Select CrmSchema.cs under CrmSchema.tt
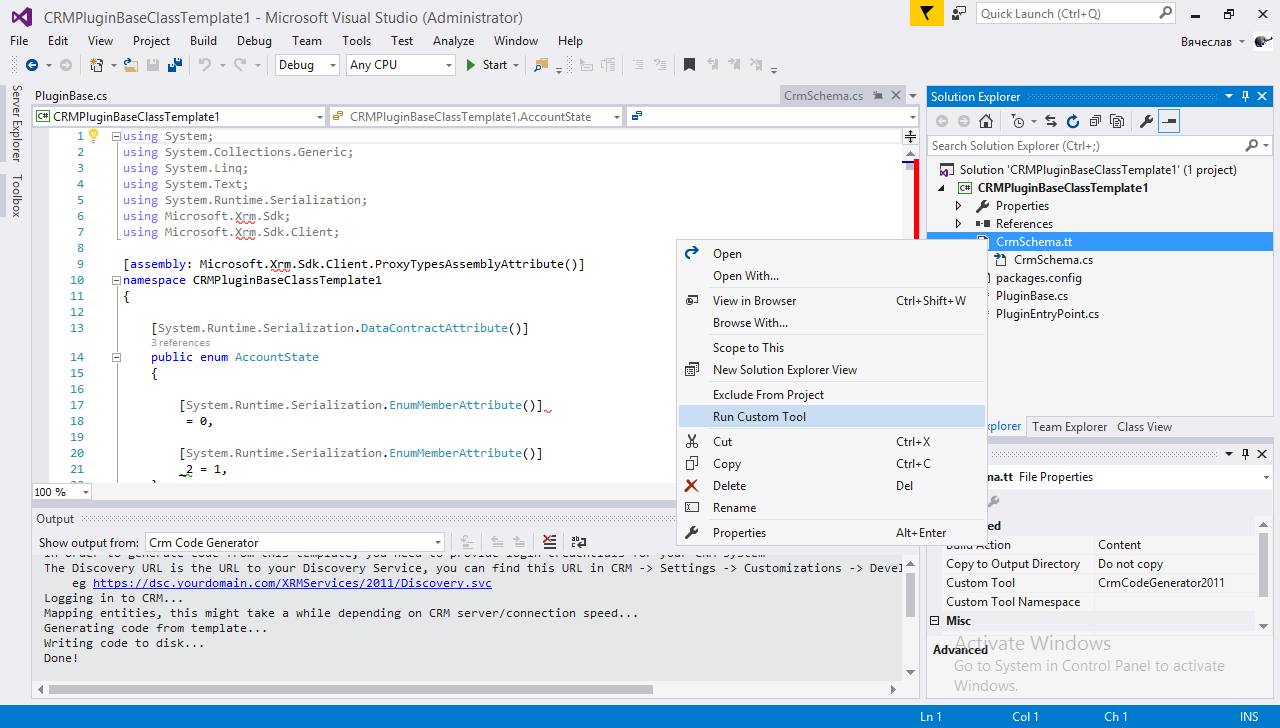This screenshot has width=1280, height=728. [x=1053, y=260]
